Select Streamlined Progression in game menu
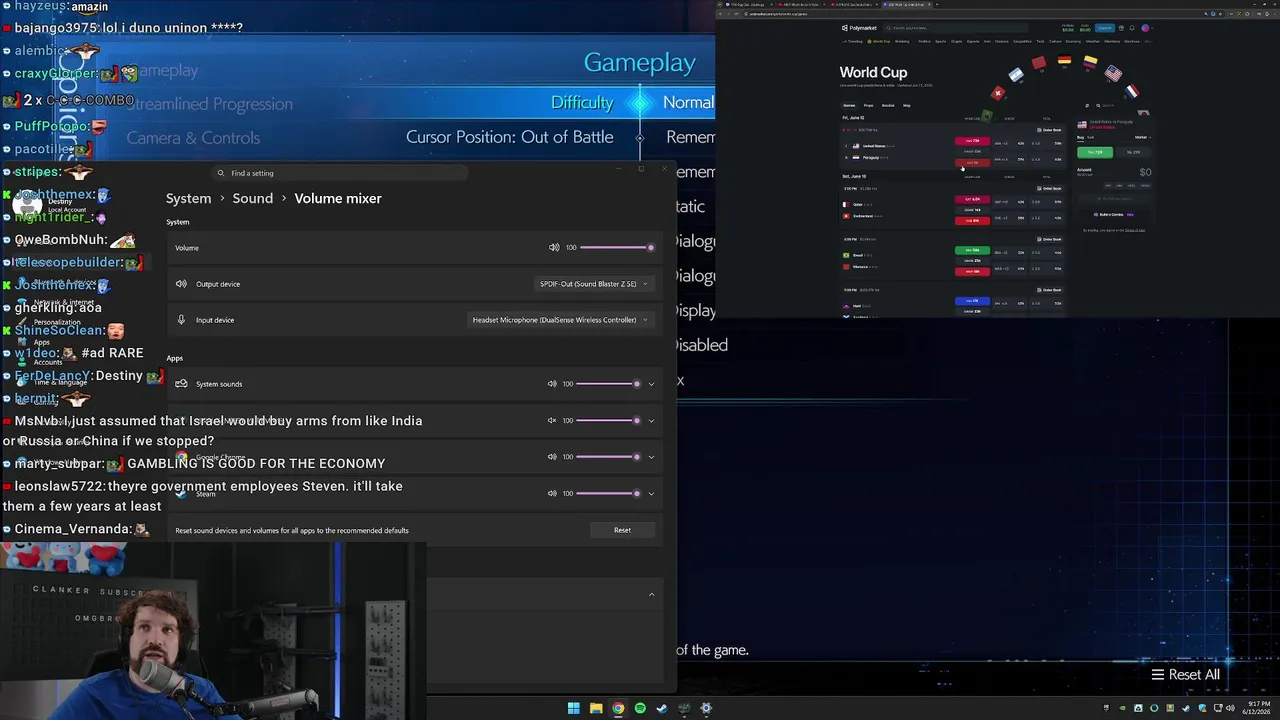 click(209, 104)
